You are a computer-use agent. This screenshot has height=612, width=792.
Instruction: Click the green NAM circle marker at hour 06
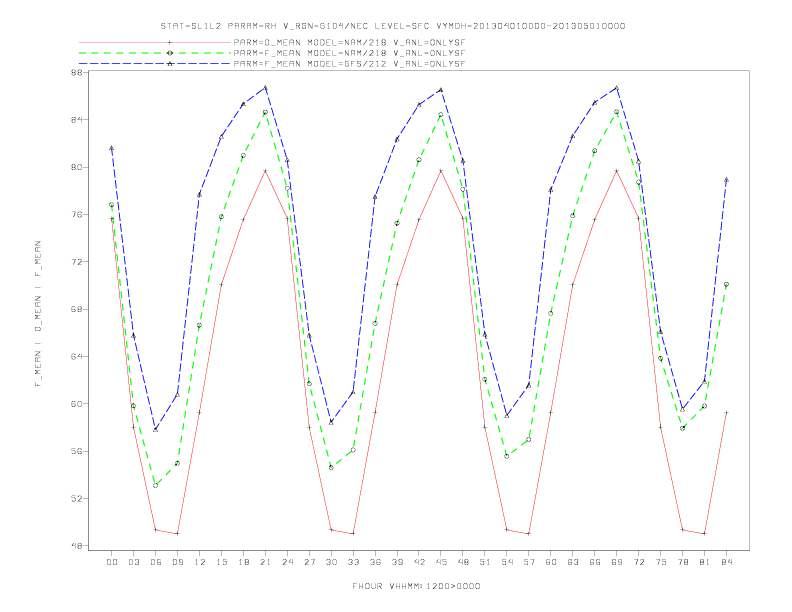(x=155, y=485)
